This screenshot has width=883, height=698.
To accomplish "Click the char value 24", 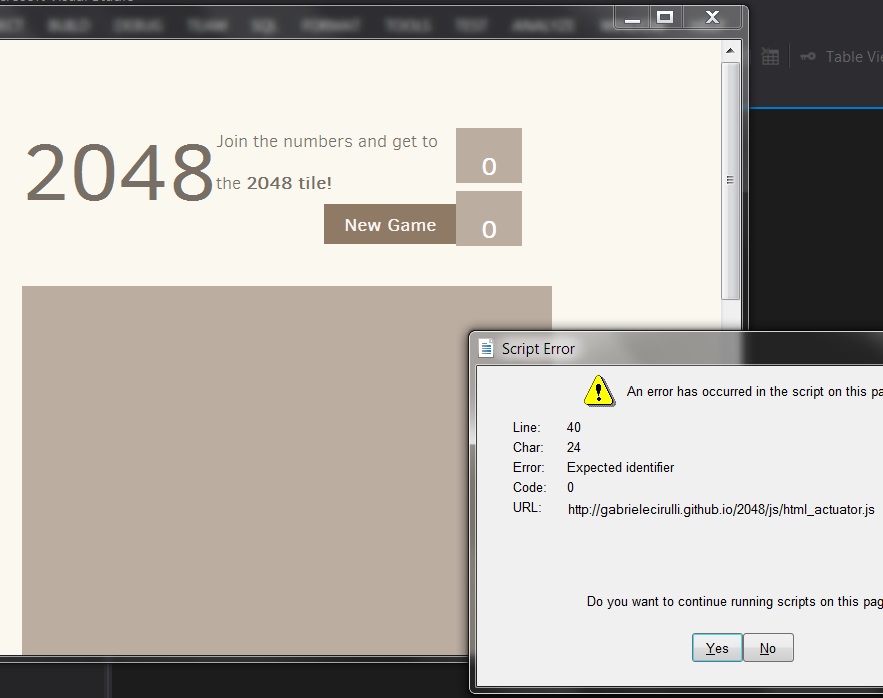I will [x=574, y=447].
